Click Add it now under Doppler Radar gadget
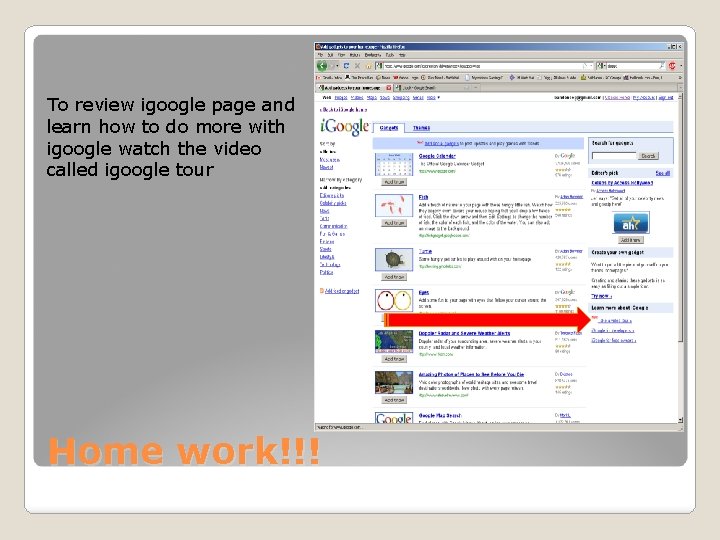720x540 pixels. (x=394, y=359)
